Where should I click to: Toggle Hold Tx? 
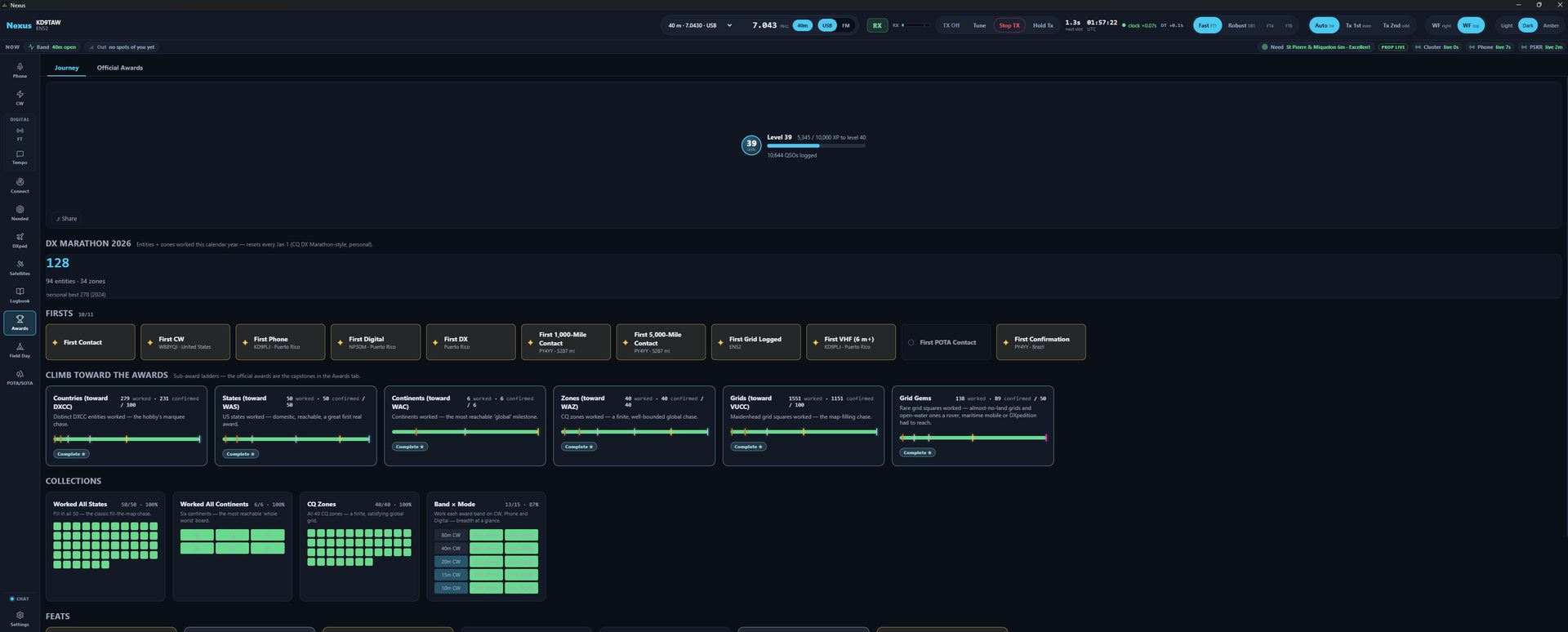1043,25
